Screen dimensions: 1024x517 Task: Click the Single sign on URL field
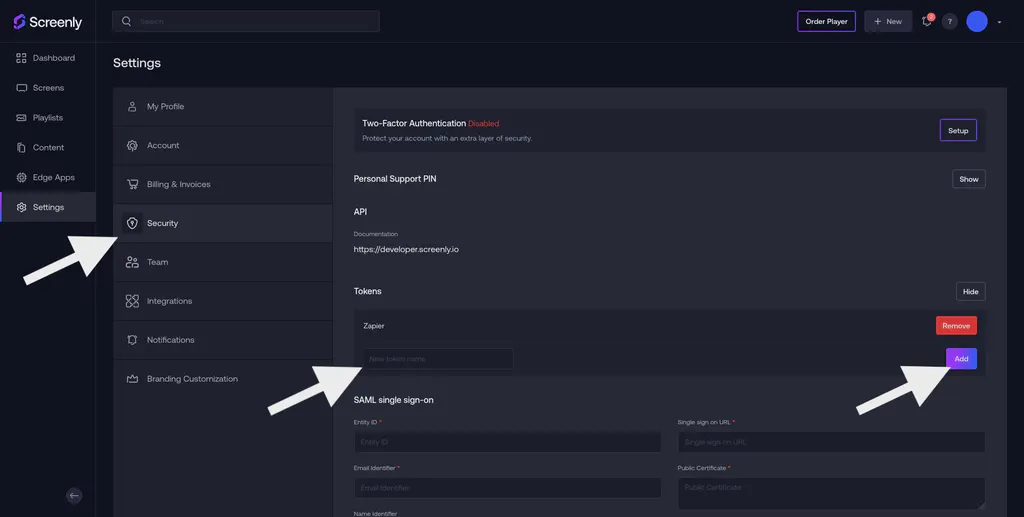click(x=831, y=442)
